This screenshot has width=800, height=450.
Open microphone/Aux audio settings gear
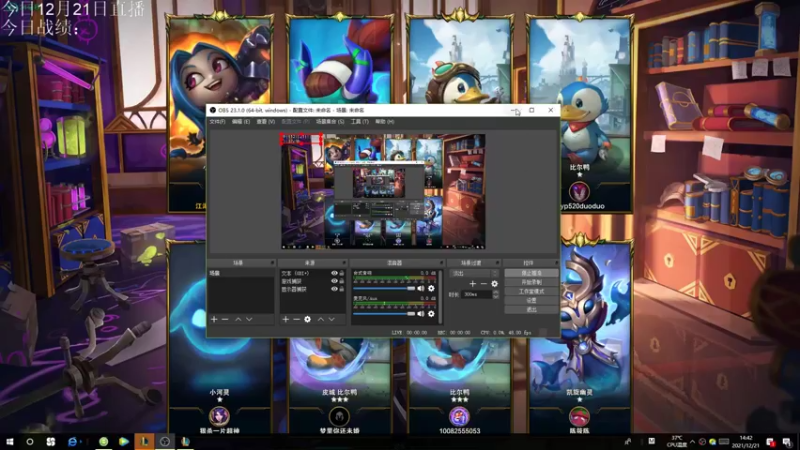click(x=431, y=314)
